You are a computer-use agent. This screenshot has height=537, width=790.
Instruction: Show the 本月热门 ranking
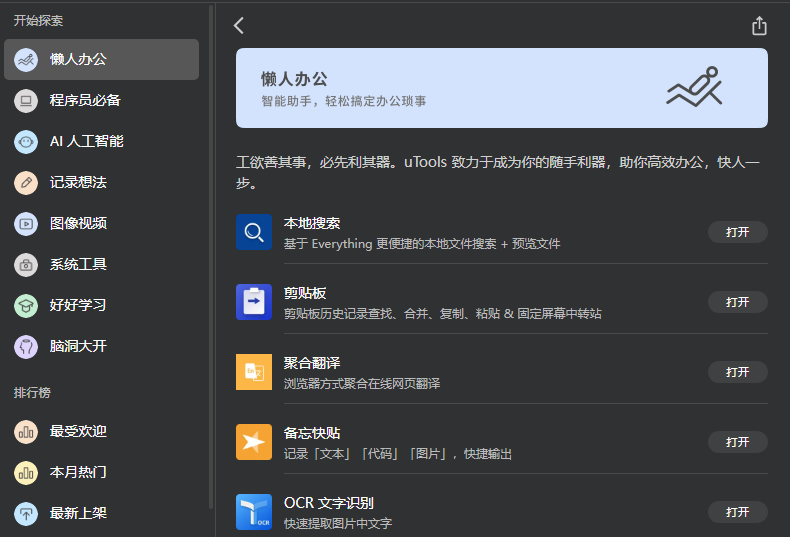pos(101,473)
